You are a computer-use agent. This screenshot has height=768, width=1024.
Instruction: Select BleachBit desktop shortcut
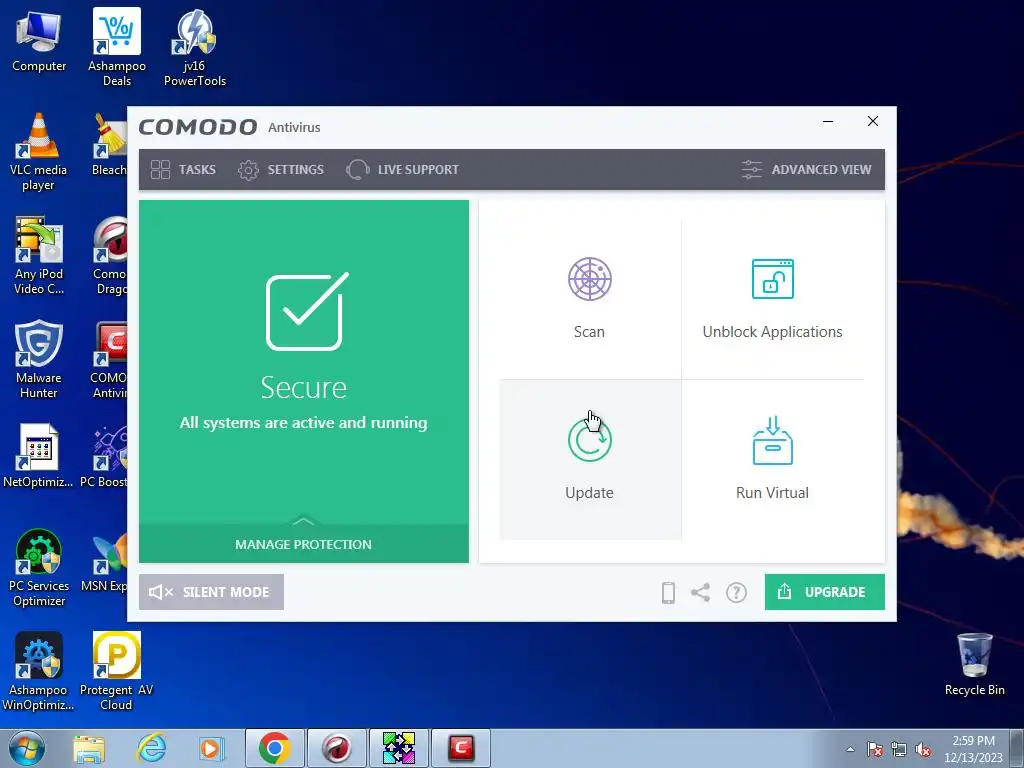click(109, 145)
